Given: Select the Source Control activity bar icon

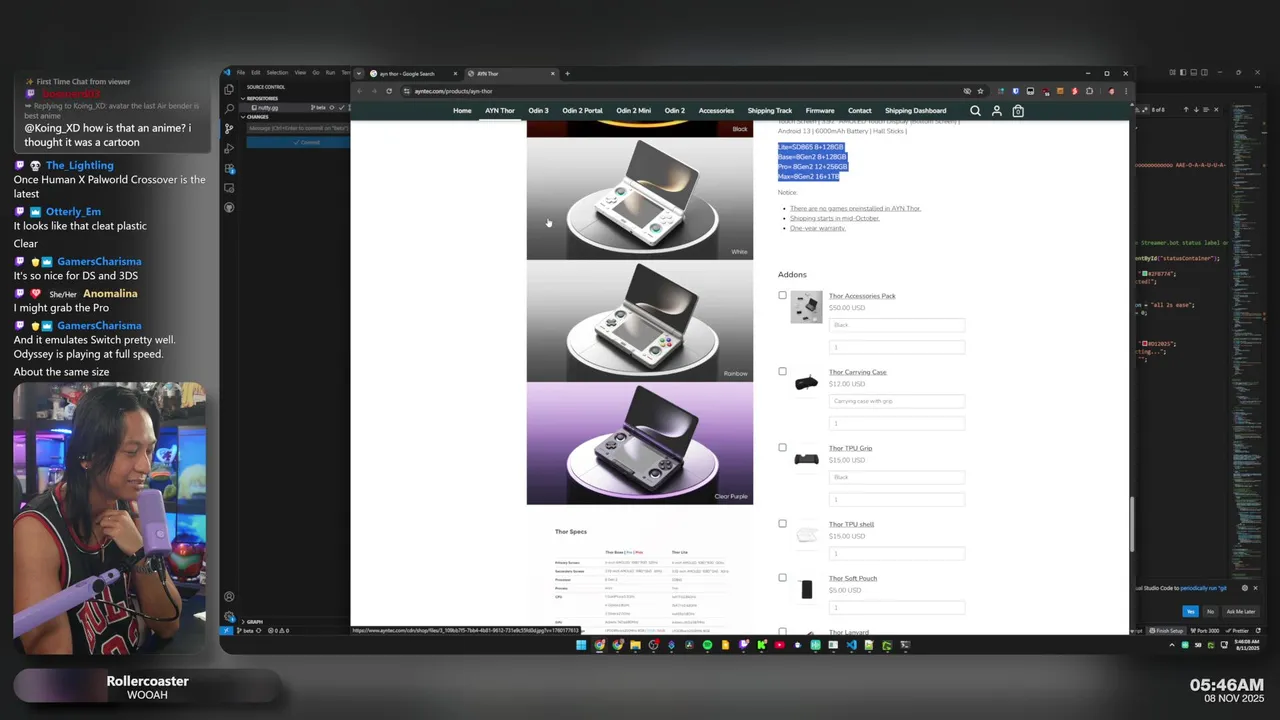Looking at the screenshot, I should pyautogui.click(x=229, y=128).
